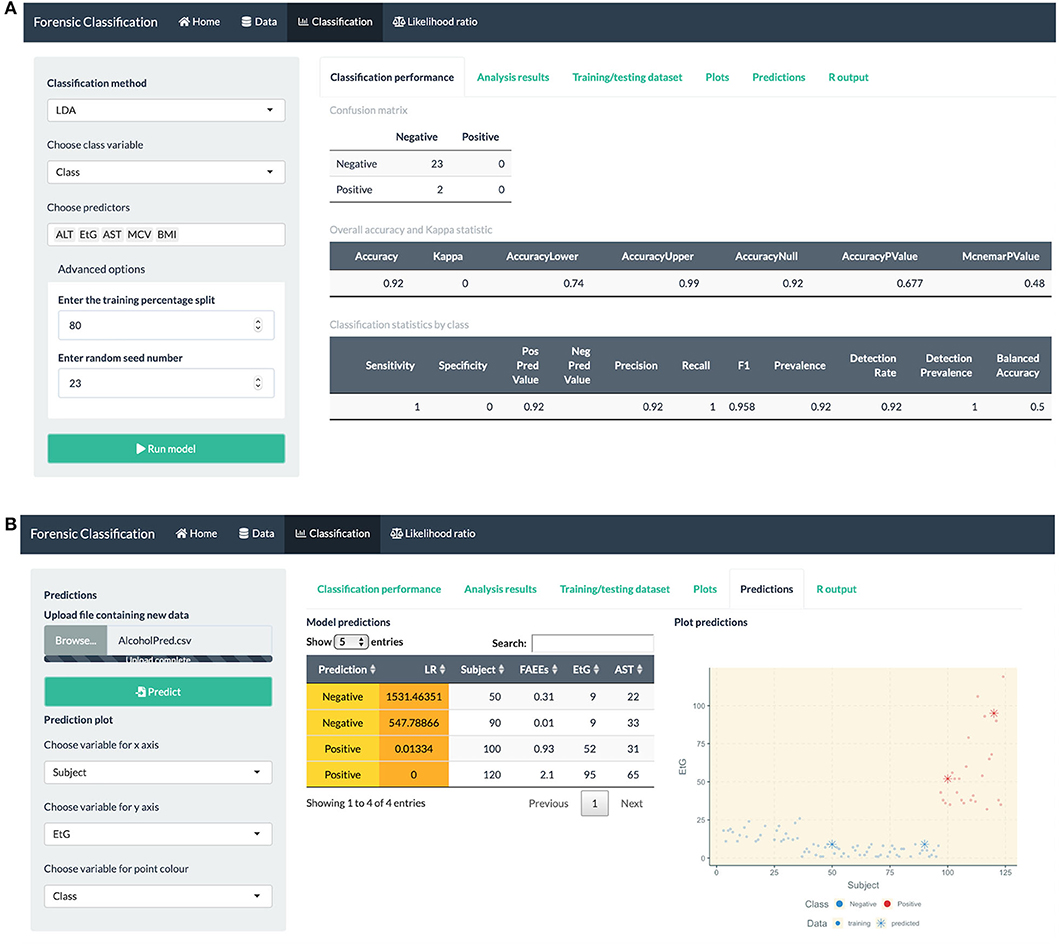Switch to R output tab in panel A
Image resolution: width=1059 pixels, height=946 pixels.
coord(848,77)
